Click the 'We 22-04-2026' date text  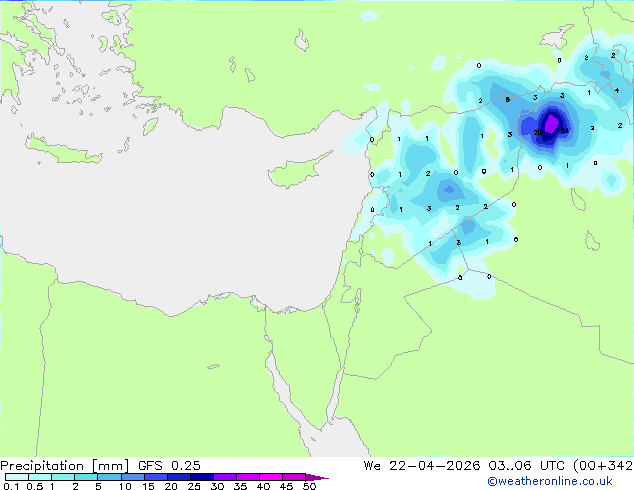[422, 466]
